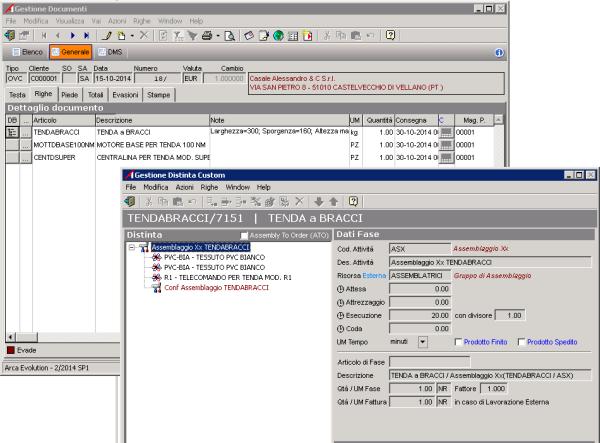600x443 pixels.
Task: Open the Piede tab
Action: (70, 95)
